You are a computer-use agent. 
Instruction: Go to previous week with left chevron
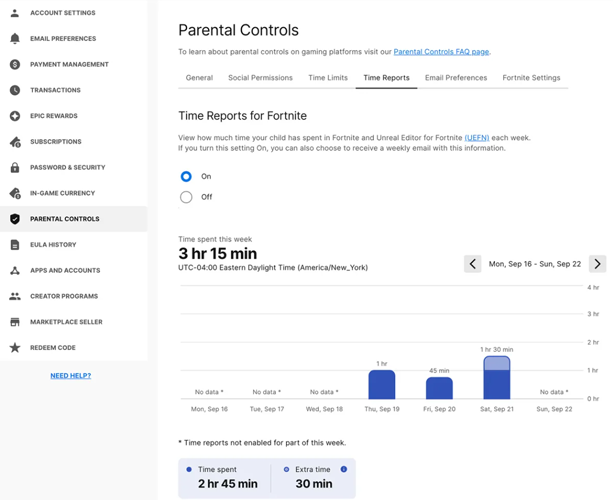[473, 264]
